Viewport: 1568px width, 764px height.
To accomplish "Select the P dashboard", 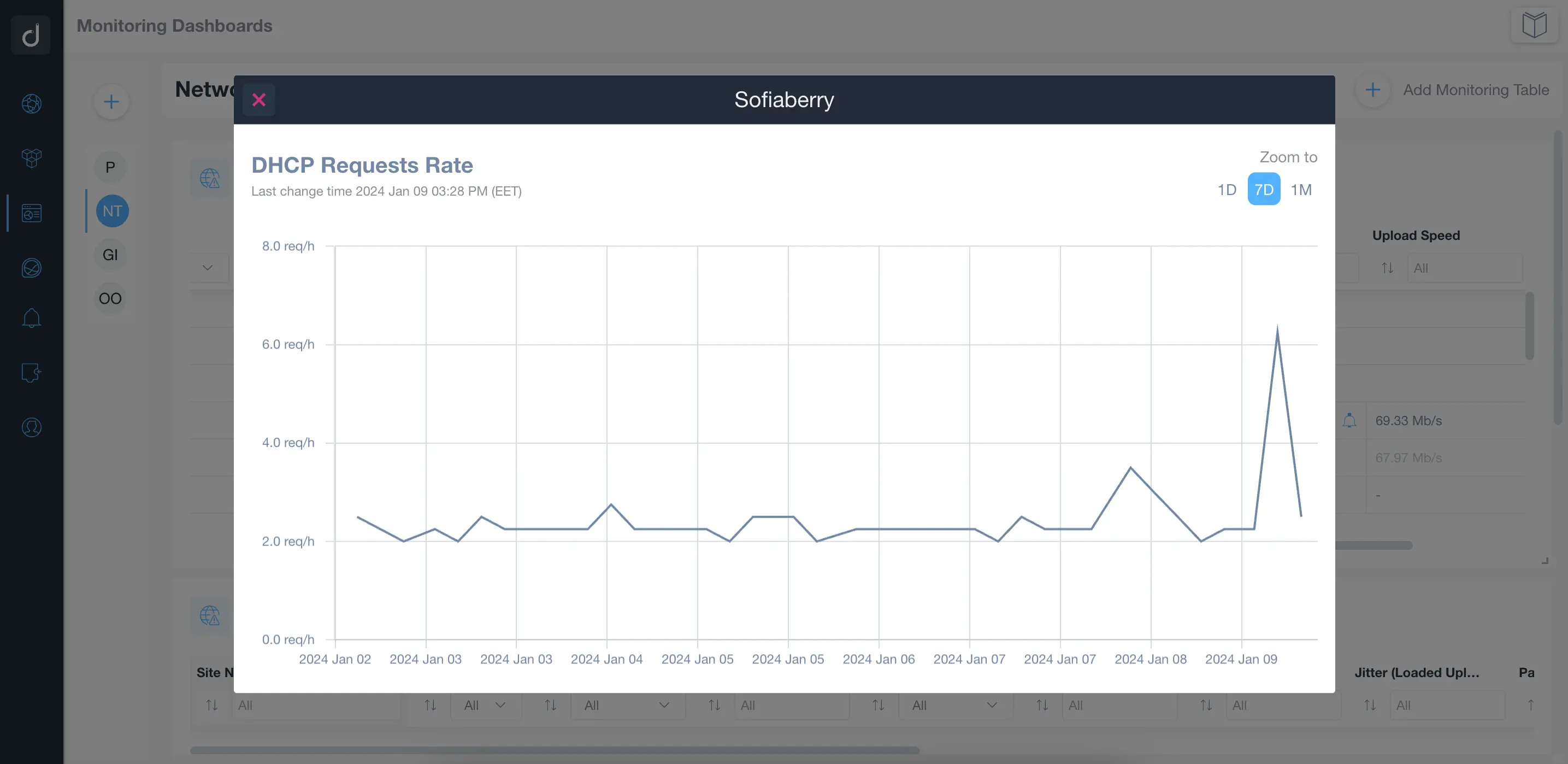I will pos(110,167).
